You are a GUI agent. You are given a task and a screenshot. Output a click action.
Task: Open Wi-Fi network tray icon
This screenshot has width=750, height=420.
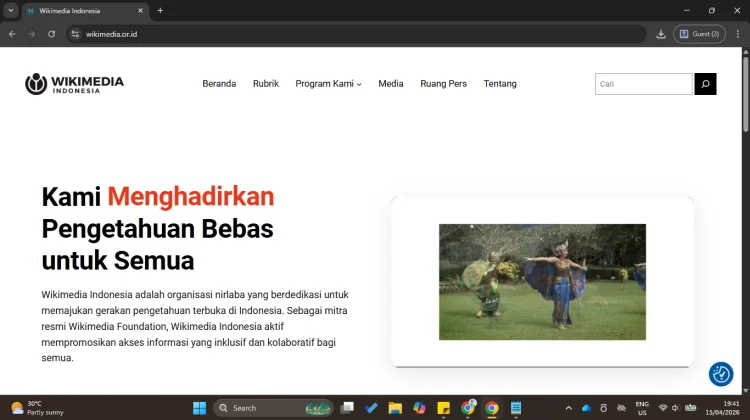point(663,408)
